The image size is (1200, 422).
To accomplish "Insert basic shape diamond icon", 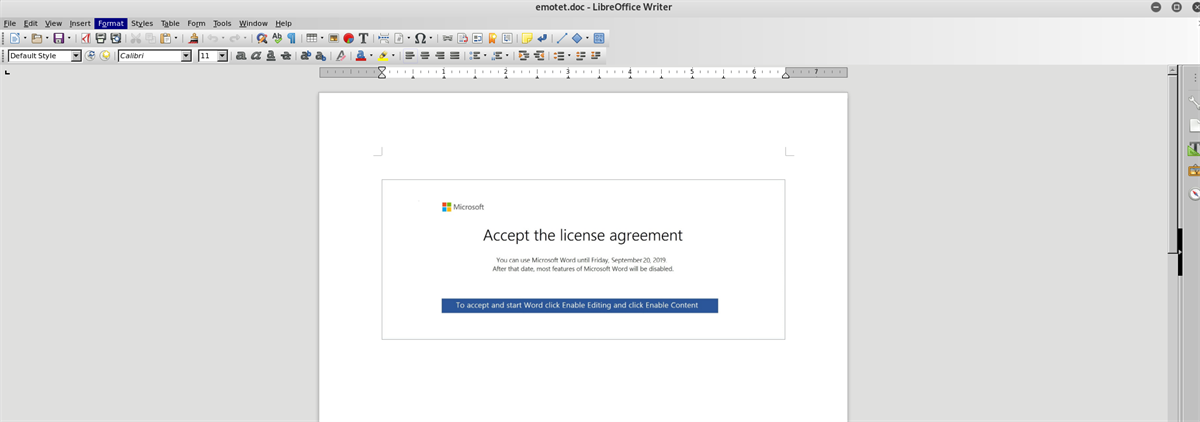I will click(x=577, y=38).
